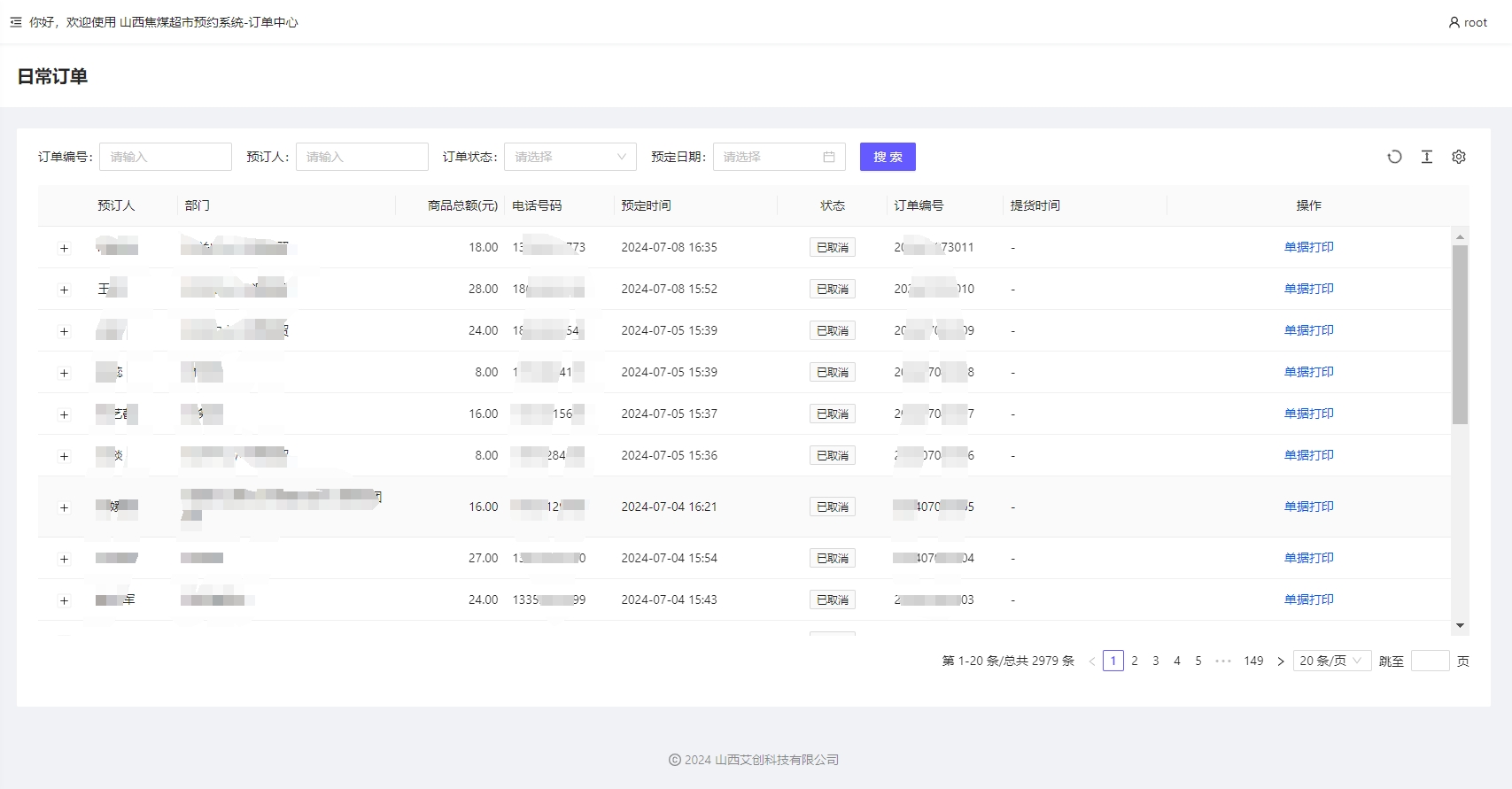Click 已取消 status tag for 2024-07-04 15:43 order
1512x789 pixels.
(833, 600)
